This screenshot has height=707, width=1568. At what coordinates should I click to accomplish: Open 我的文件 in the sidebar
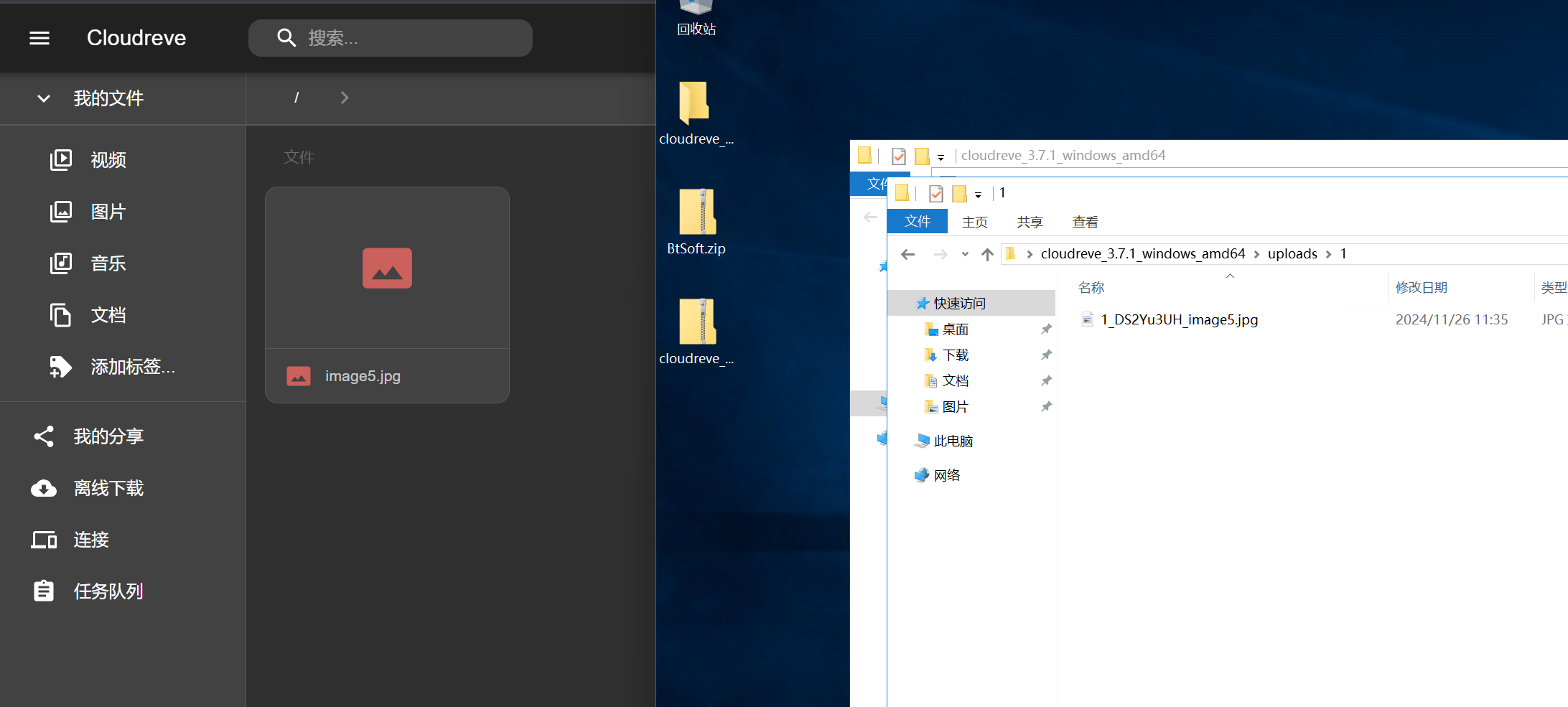(108, 98)
